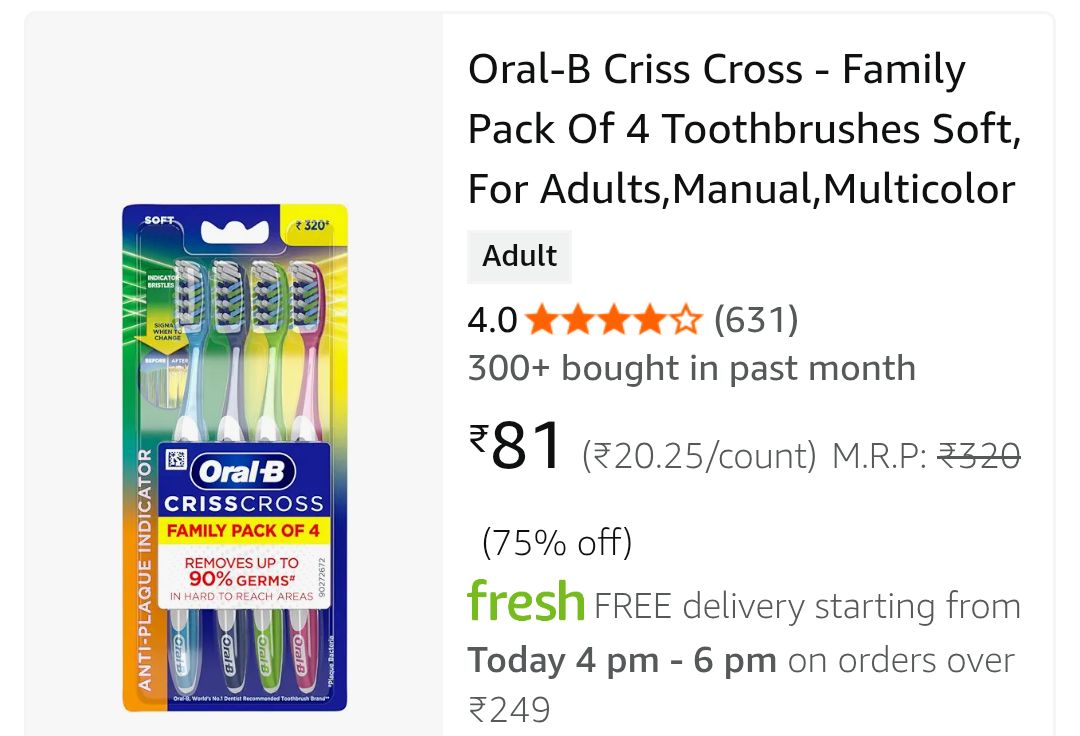This screenshot has width=1080, height=736.
Task: Click the 4.0 rating number
Action: pyautogui.click(x=492, y=320)
